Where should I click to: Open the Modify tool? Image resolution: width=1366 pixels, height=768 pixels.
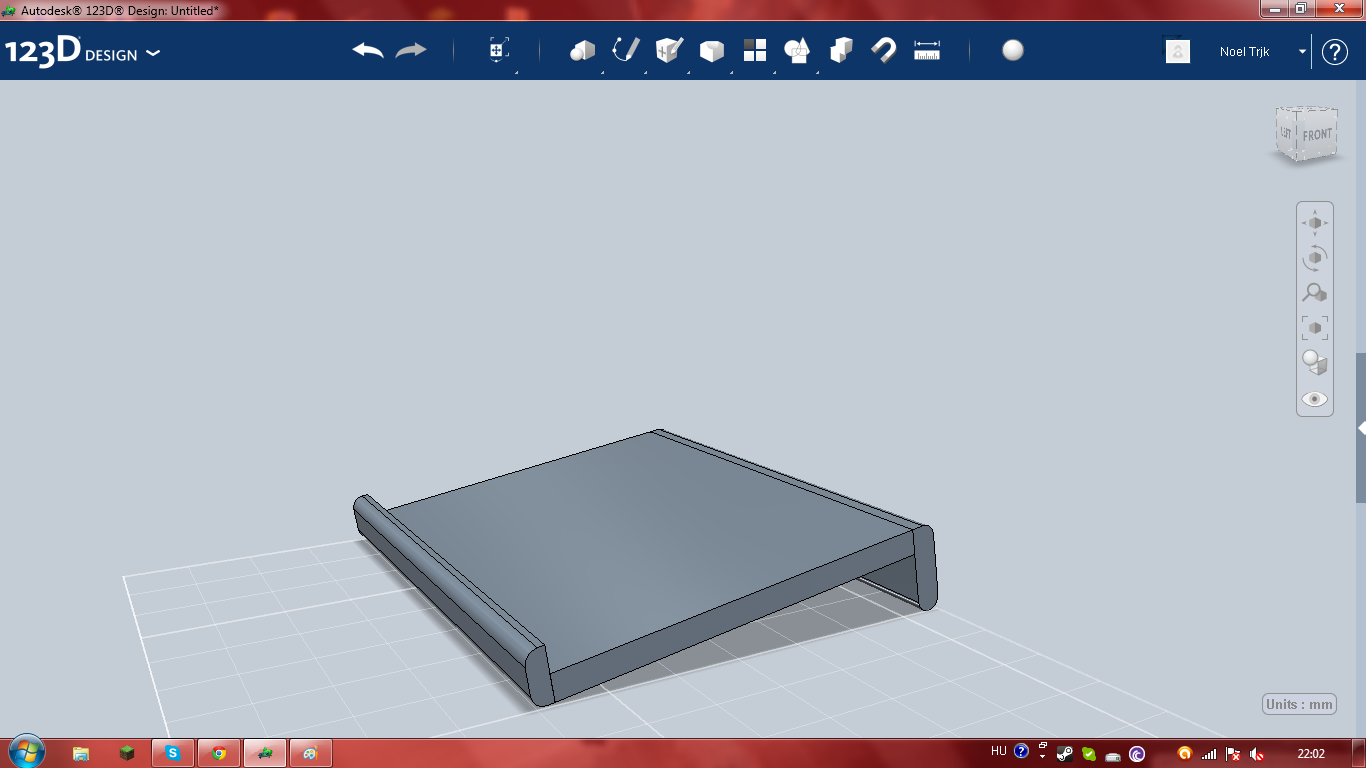point(711,51)
